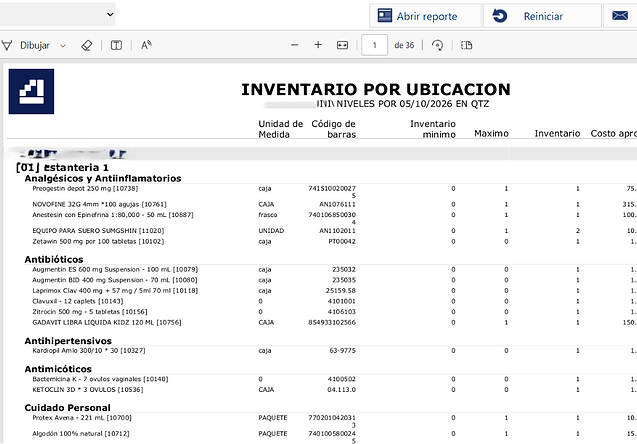Click the [01] Estanteria 1 heading

coord(62,167)
